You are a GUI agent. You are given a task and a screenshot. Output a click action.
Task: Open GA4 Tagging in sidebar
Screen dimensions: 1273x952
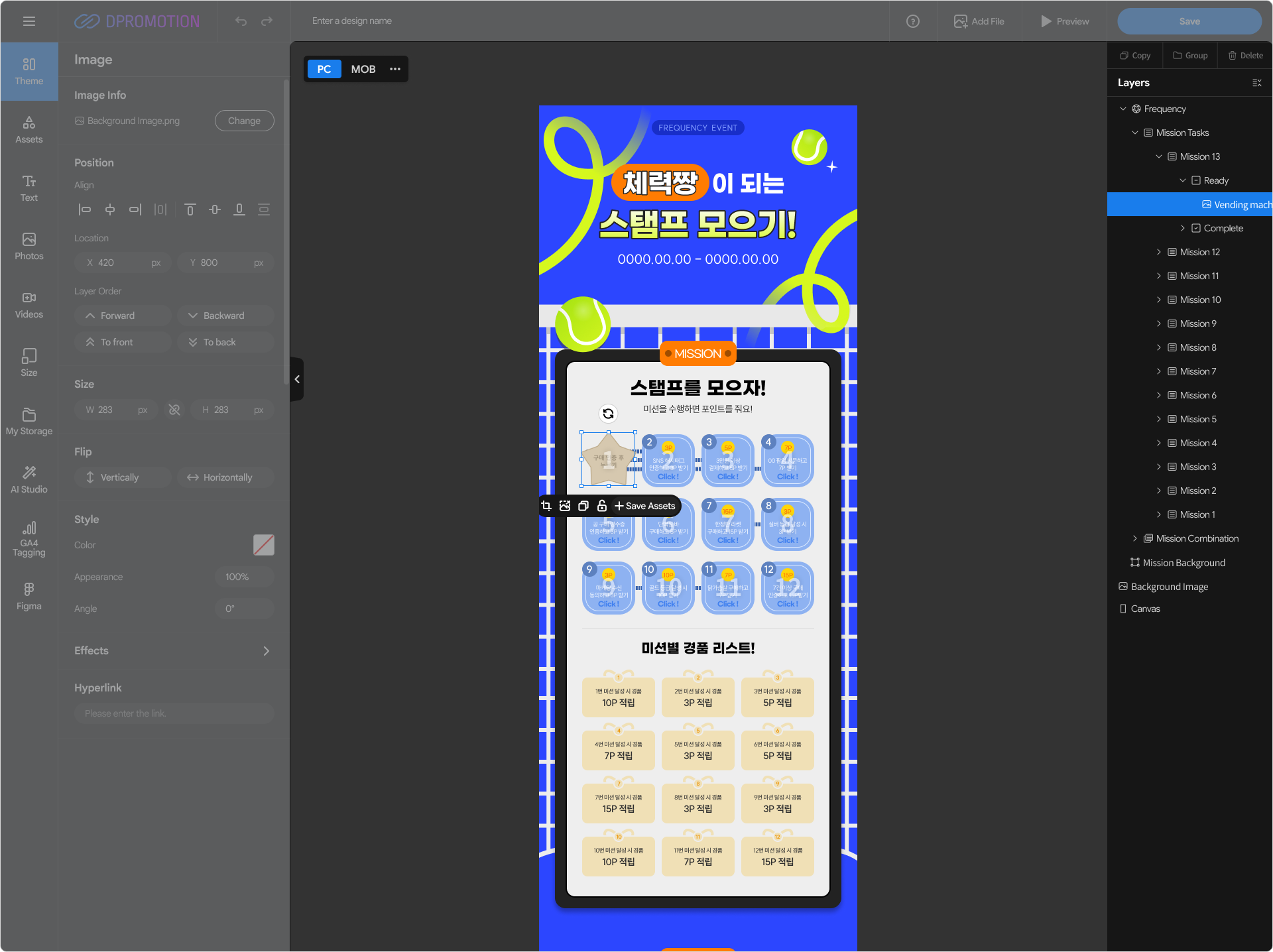(29, 539)
